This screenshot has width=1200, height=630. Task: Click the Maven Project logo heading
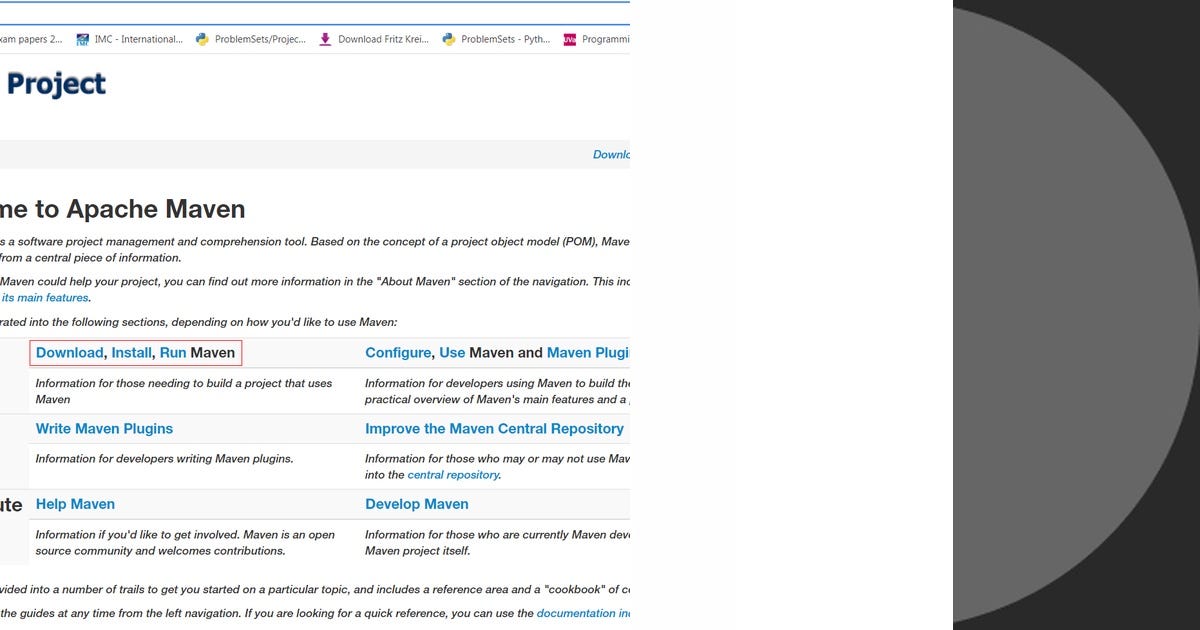55,84
